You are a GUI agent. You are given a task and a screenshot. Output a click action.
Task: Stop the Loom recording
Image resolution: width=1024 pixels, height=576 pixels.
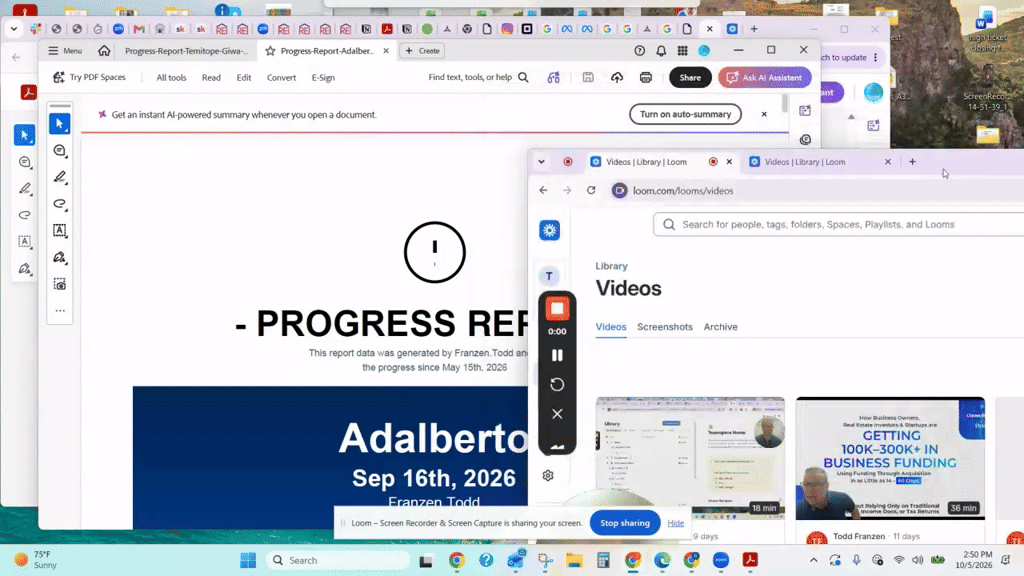557,309
